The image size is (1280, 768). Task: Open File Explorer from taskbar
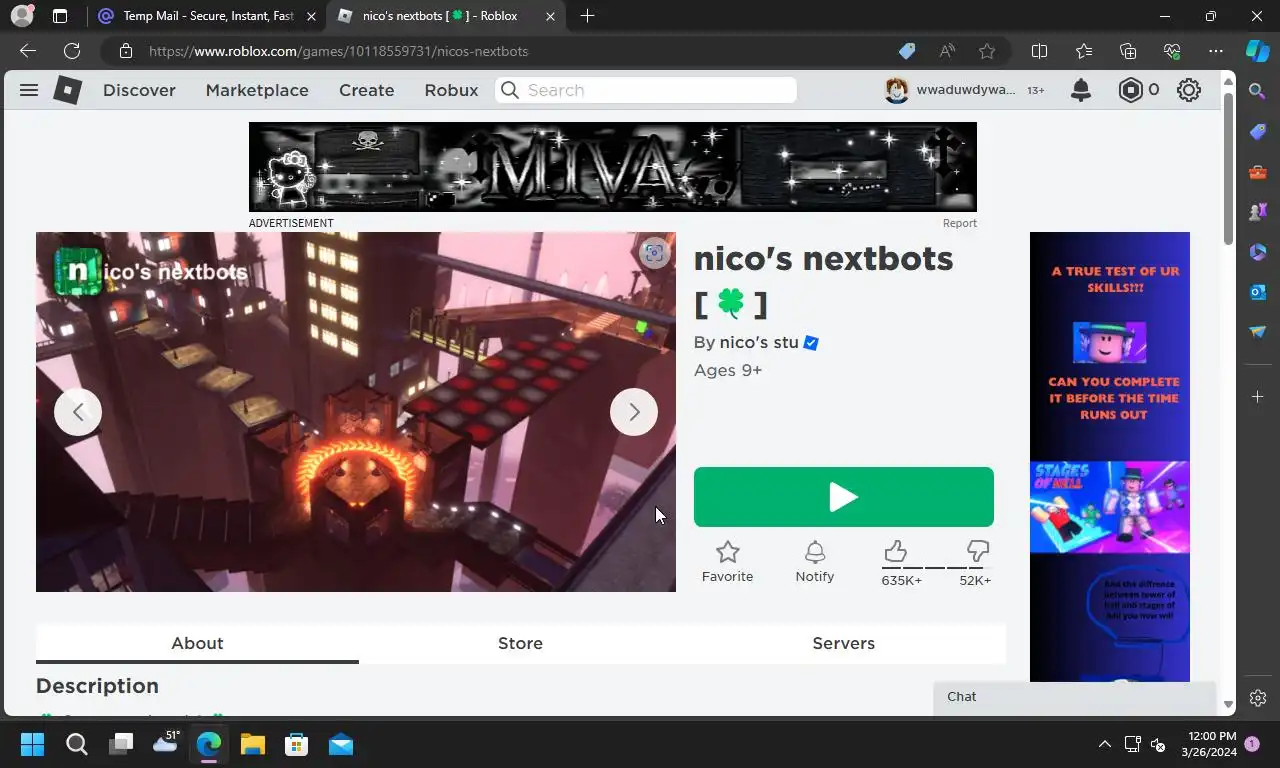click(252, 745)
